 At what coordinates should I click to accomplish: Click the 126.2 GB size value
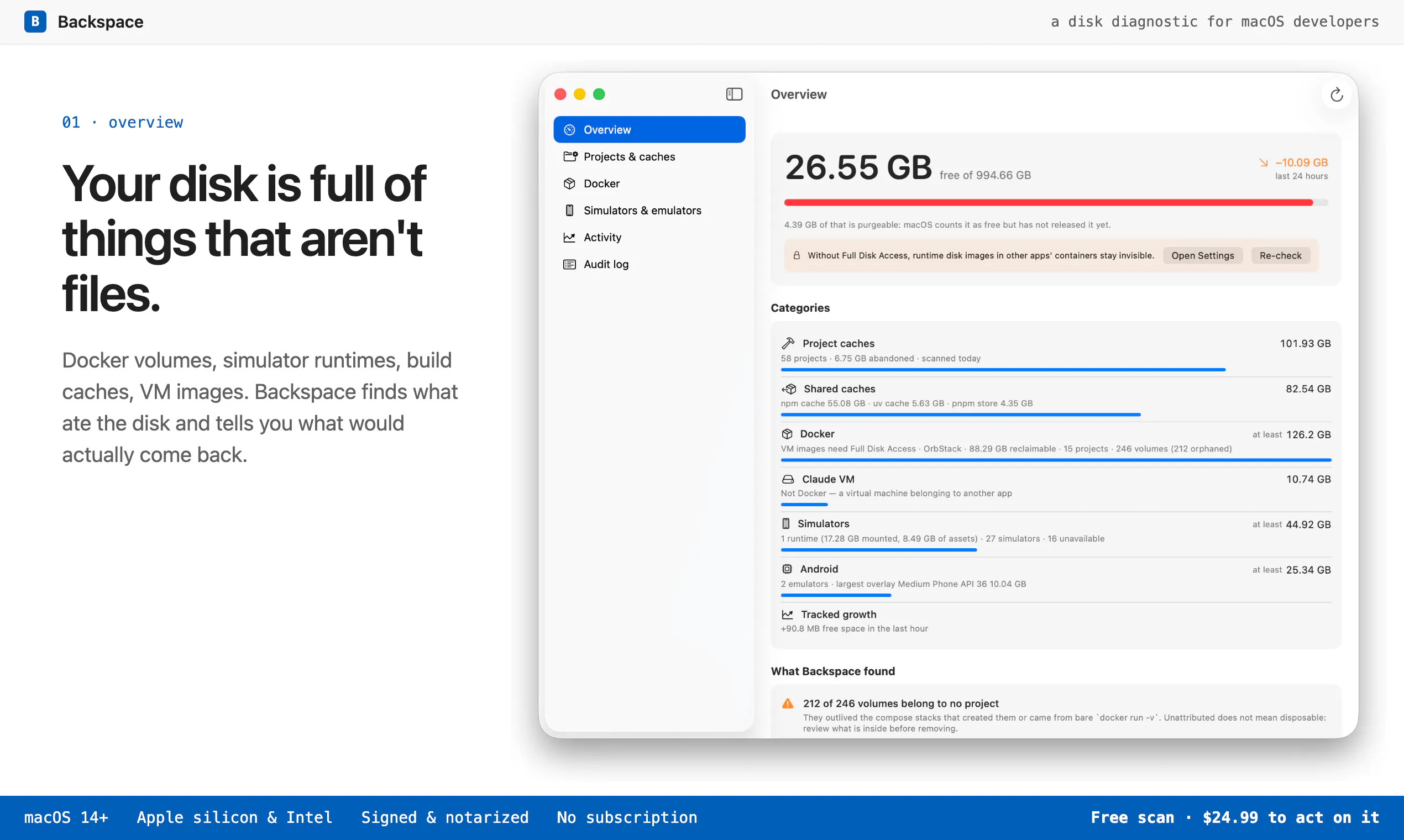click(1309, 435)
